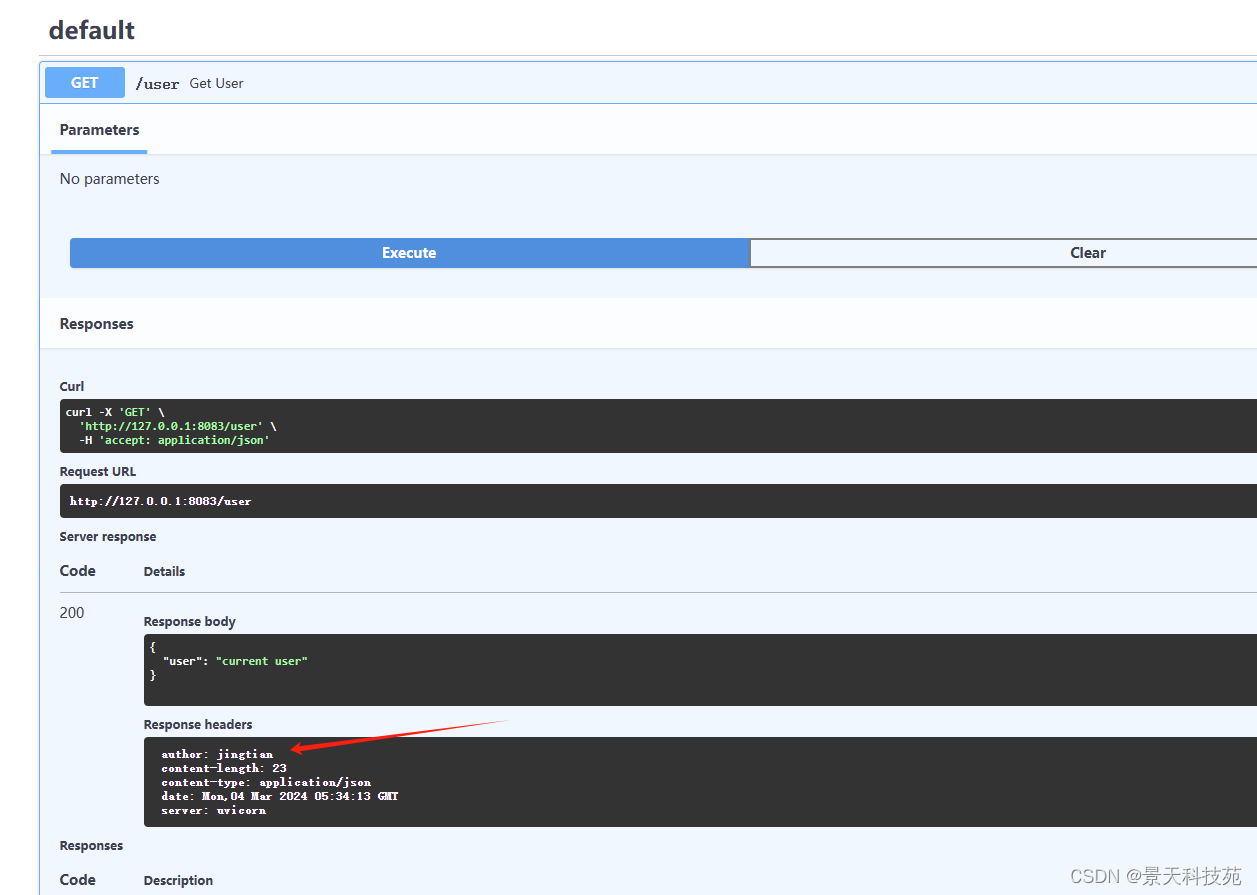Click the date header line

click(x=280, y=796)
